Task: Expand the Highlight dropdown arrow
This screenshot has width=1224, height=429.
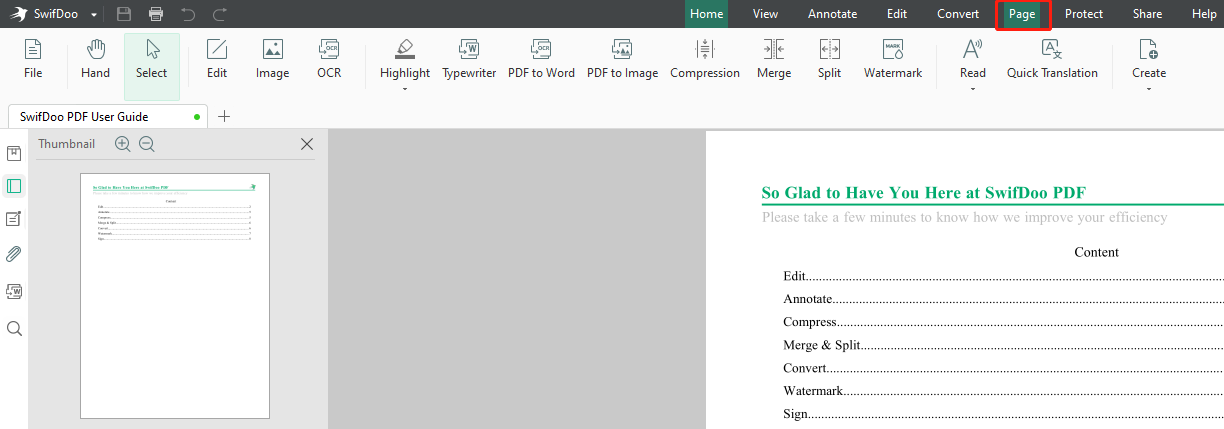Action: tap(405, 89)
